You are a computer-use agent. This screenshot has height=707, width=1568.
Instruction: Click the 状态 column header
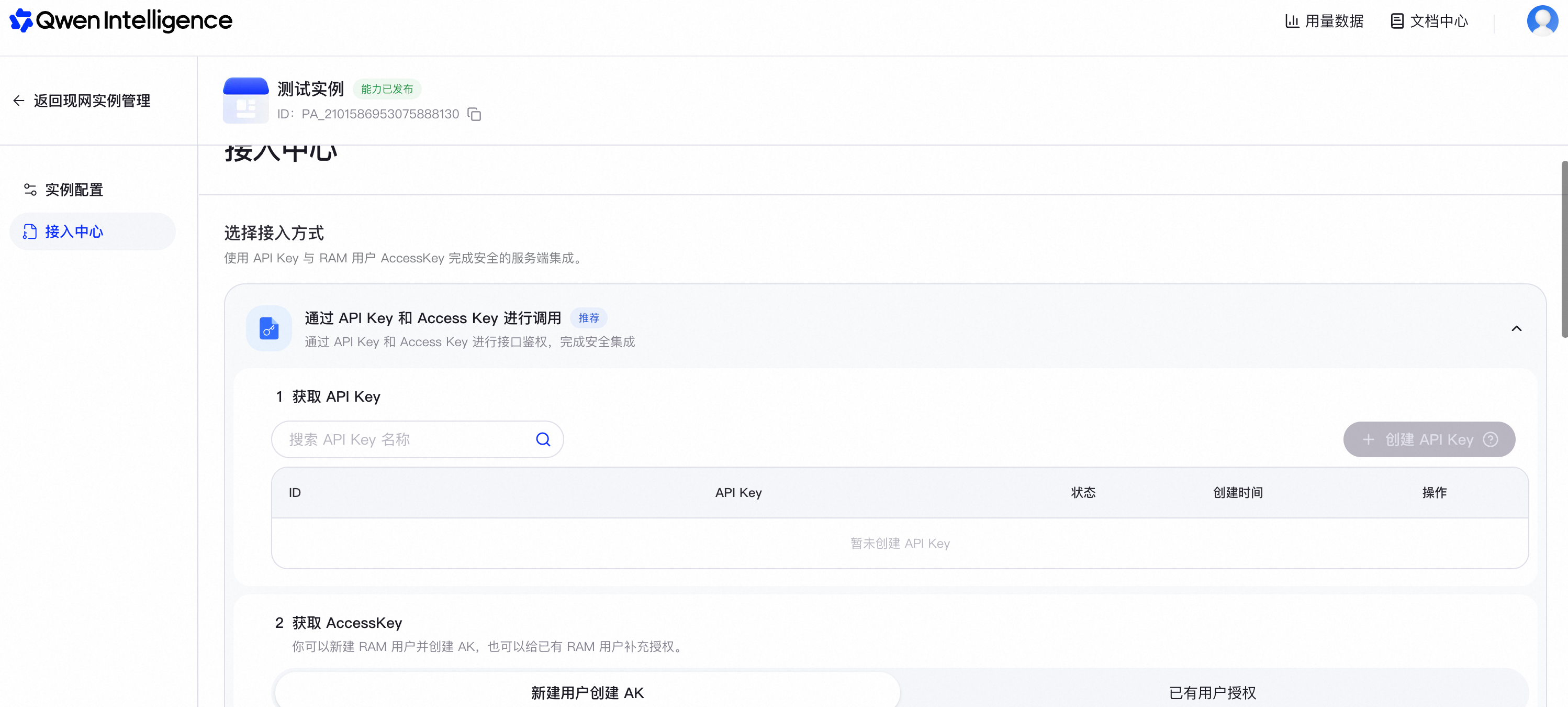pos(1083,493)
